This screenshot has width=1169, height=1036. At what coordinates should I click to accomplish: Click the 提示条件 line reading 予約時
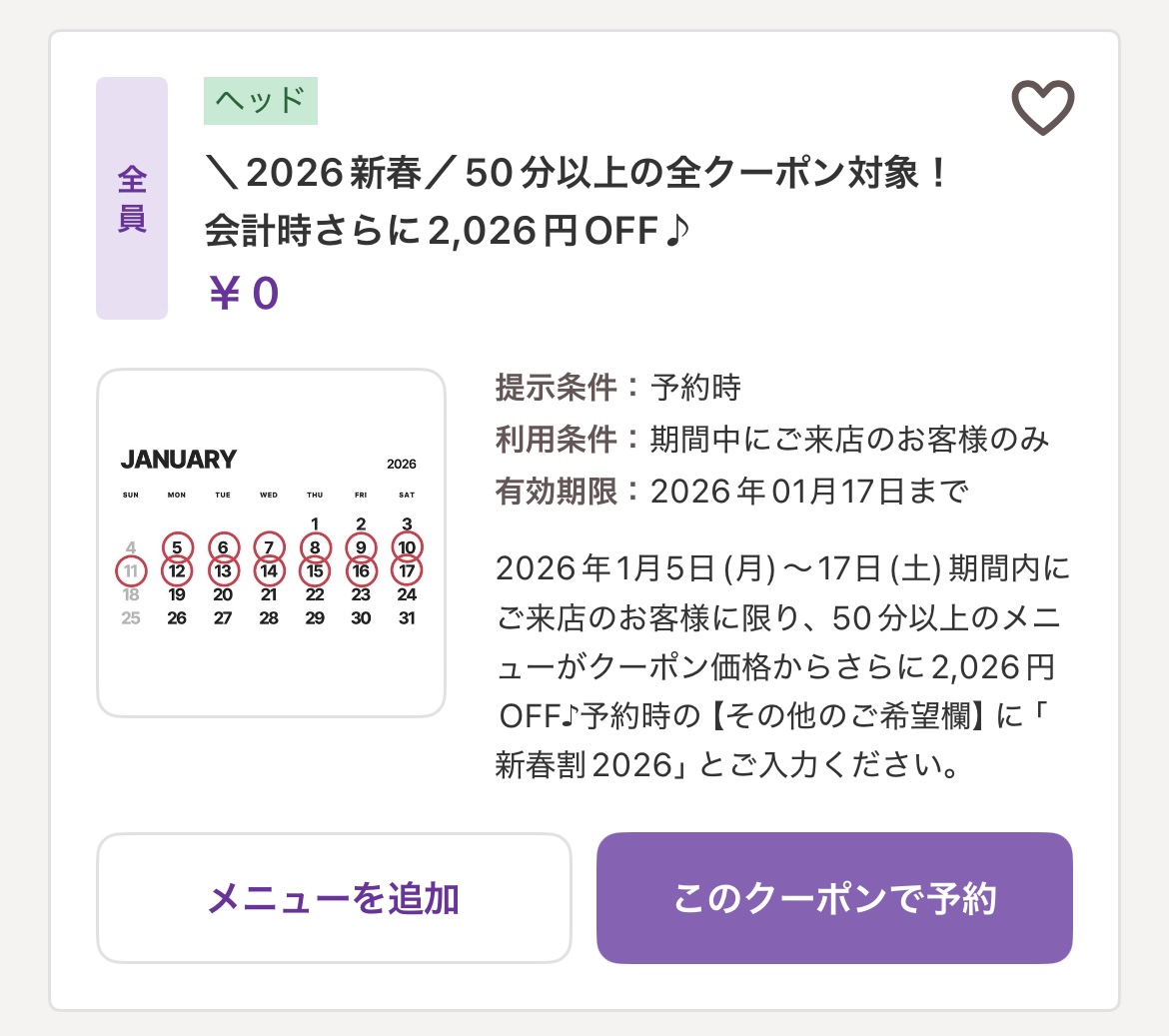[x=617, y=388]
